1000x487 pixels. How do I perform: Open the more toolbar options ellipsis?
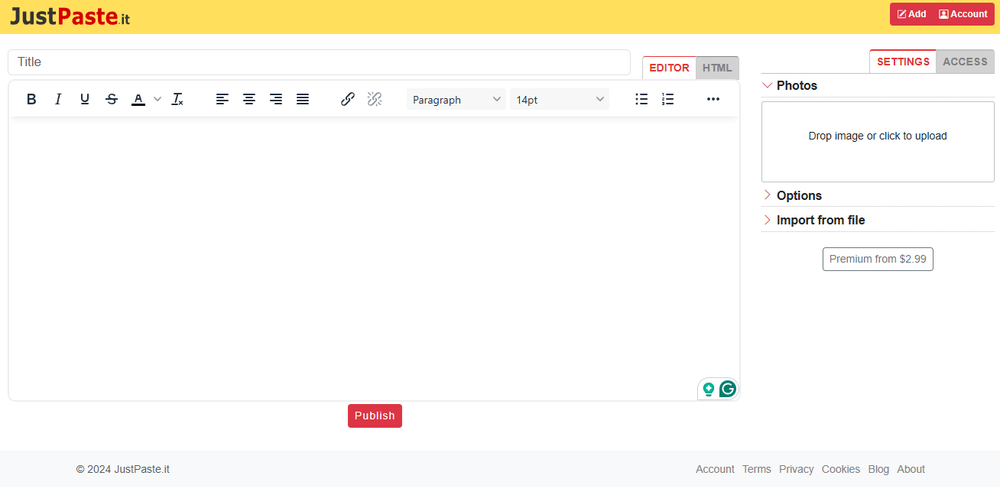point(713,99)
